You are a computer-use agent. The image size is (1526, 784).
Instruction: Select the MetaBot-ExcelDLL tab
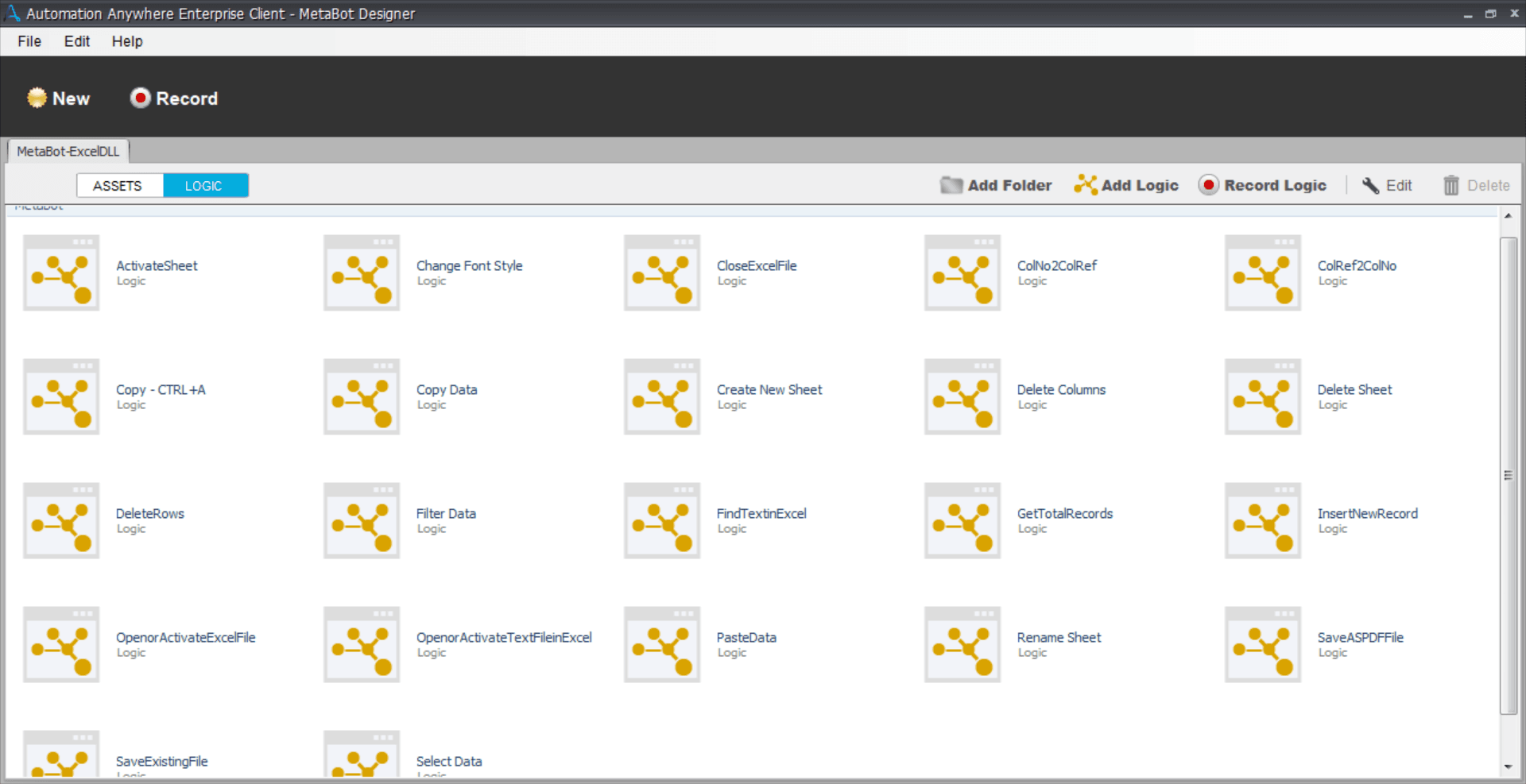click(x=68, y=151)
